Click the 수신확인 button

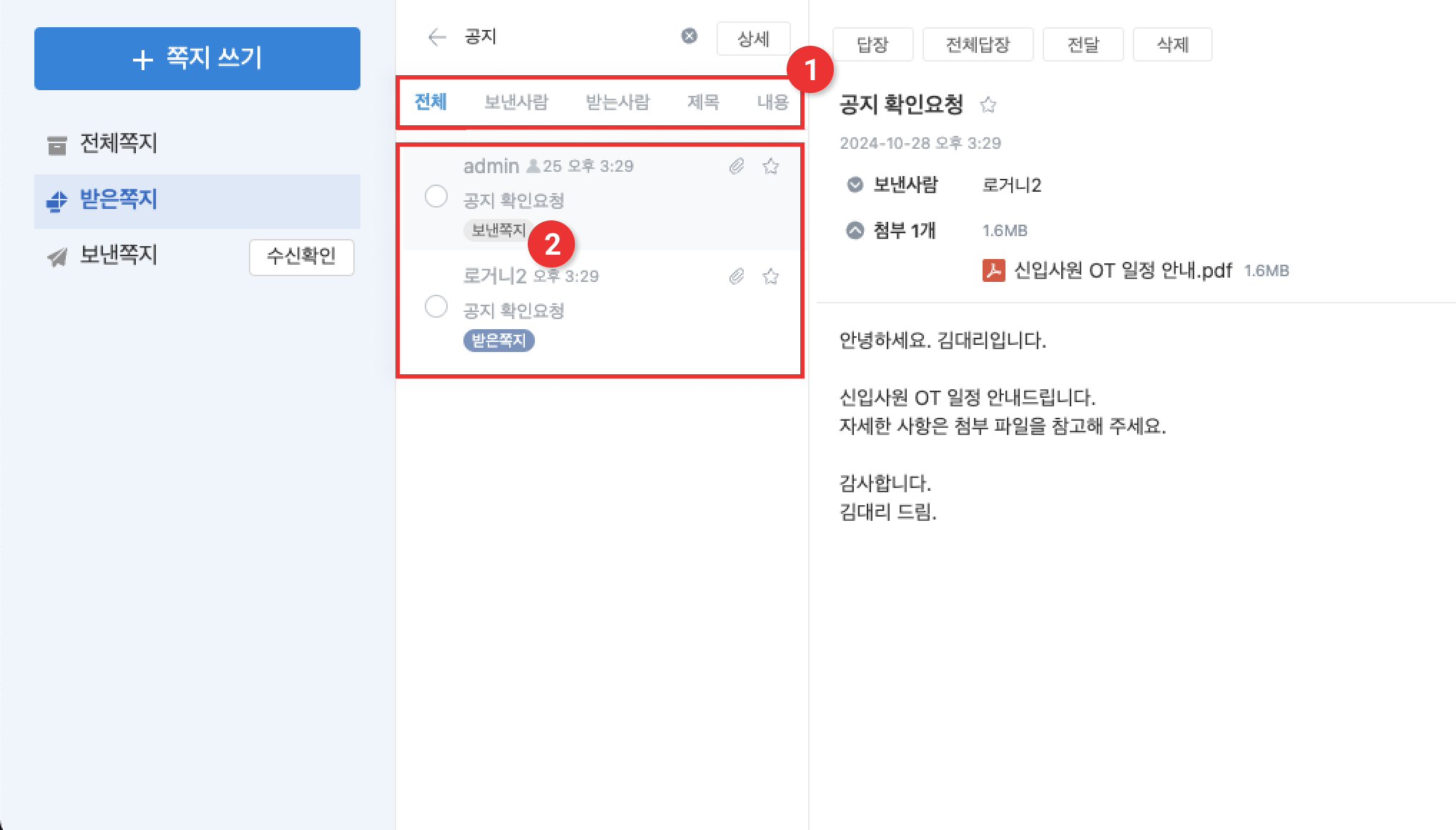click(x=301, y=256)
